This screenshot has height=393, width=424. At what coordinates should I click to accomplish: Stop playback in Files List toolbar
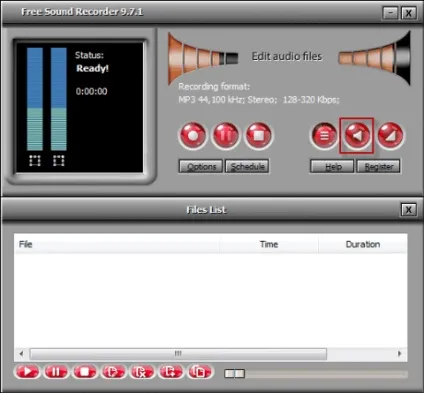[85, 372]
